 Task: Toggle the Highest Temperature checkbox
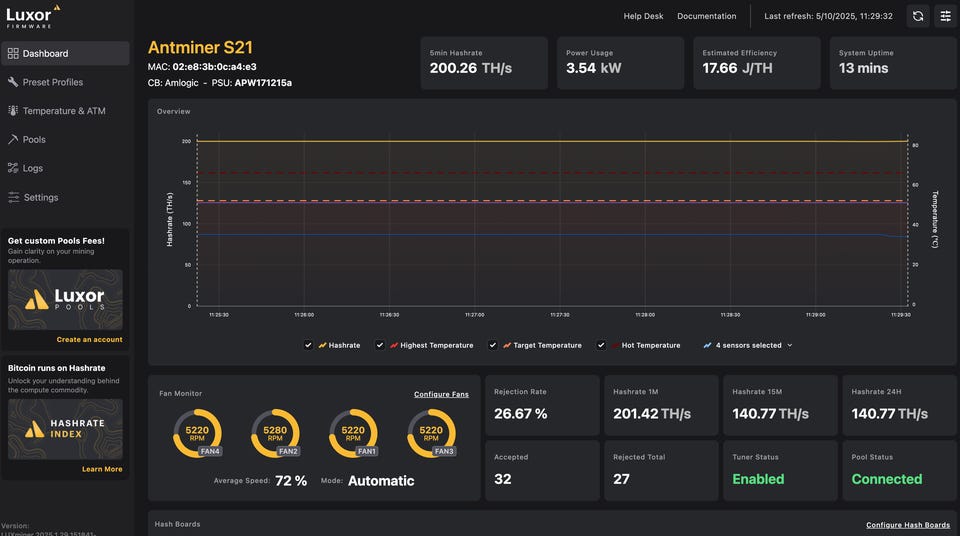coord(380,345)
